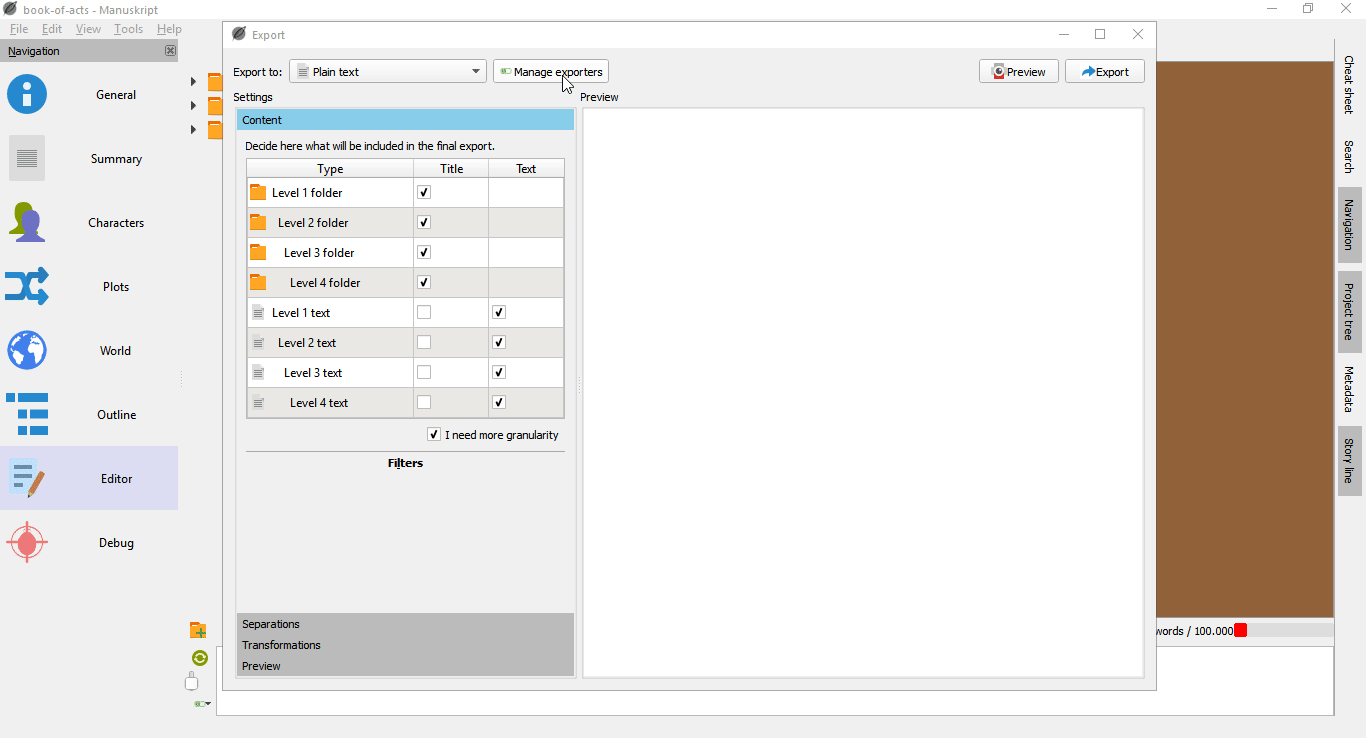Expand the Separations settings section
The width and height of the screenshot is (1366, 738).
click(x=271, y=624)
